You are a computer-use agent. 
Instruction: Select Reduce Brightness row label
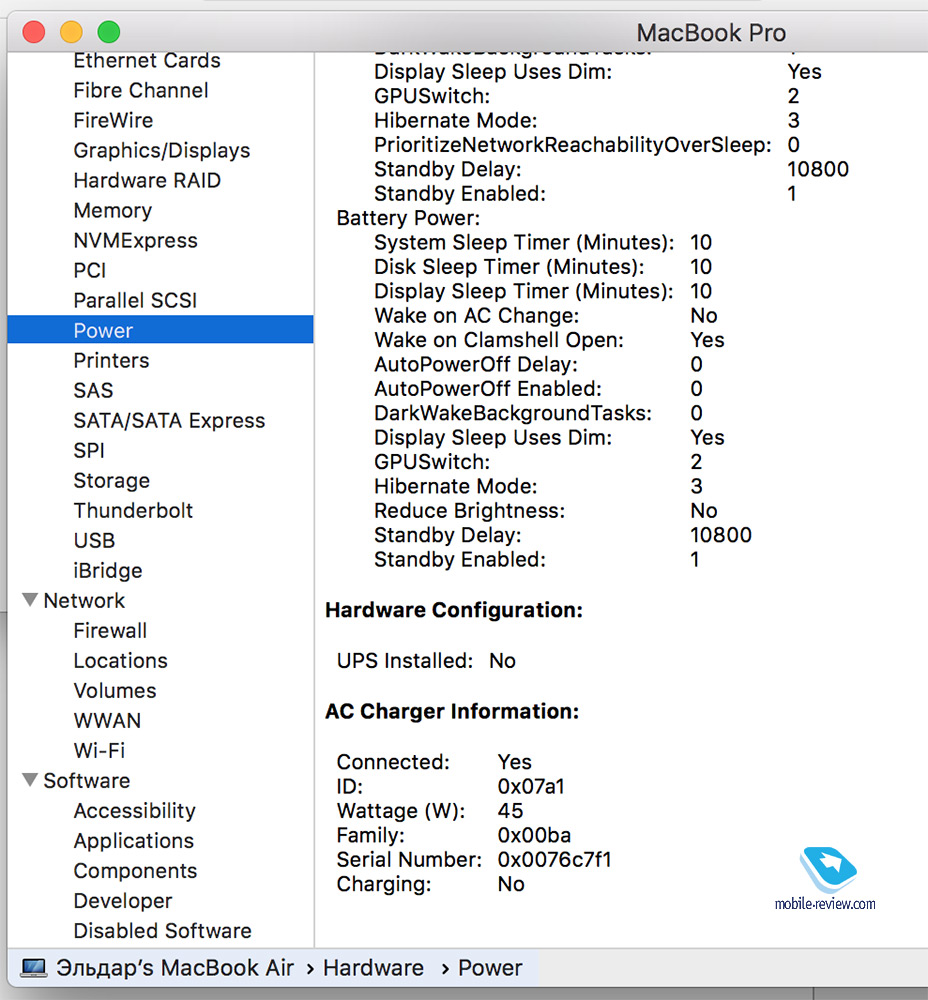(x=469, y=511)
